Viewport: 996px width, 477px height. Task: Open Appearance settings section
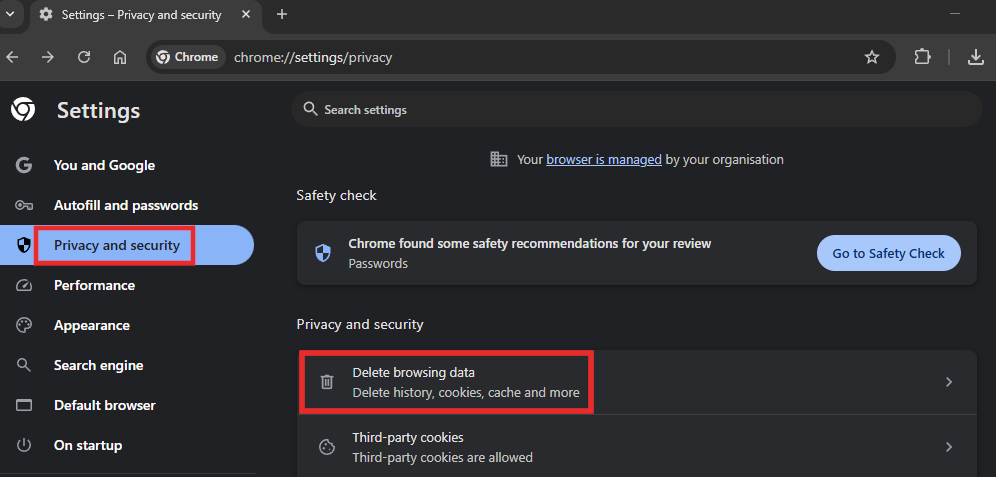[x=127, y=325]
